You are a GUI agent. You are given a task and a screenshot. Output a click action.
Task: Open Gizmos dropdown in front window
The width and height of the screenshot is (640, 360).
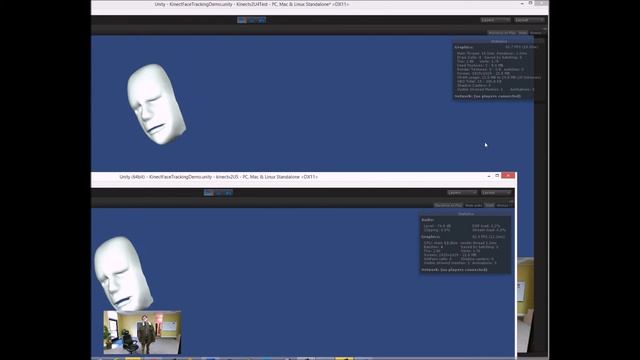[504, 205]
